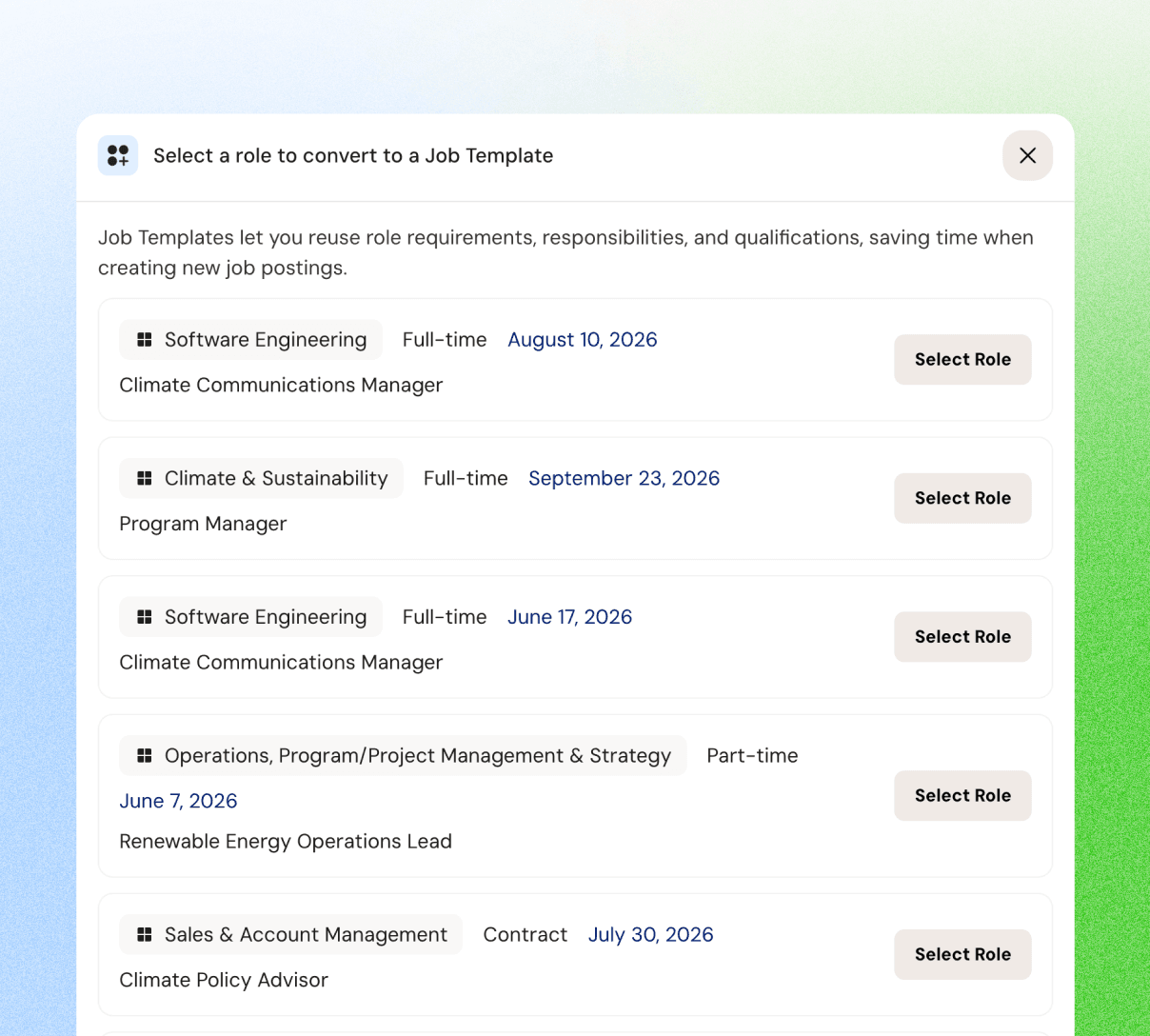The width and height of the screenshot is (1150, 1036).
Task: Click grid icon in Sales & Account Management tag
Action: [x=145, y=934]
